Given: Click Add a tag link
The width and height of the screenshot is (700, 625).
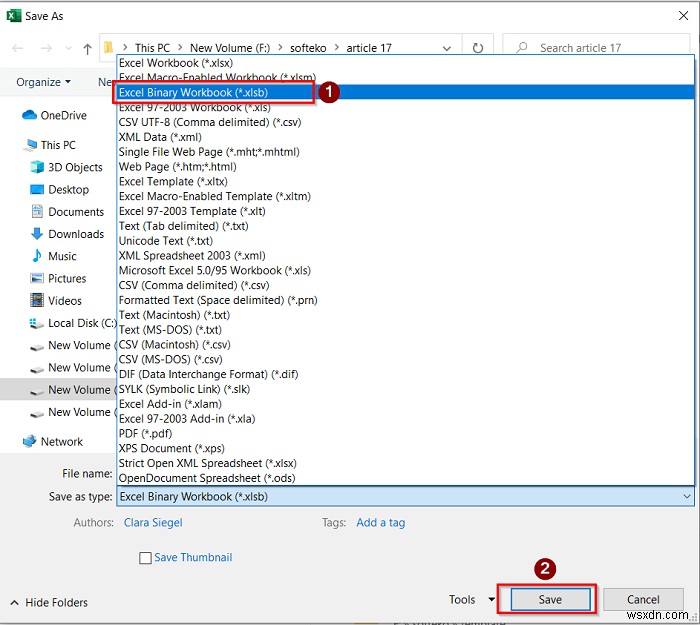Looking at the screenshot, I should tap(380, 522).
